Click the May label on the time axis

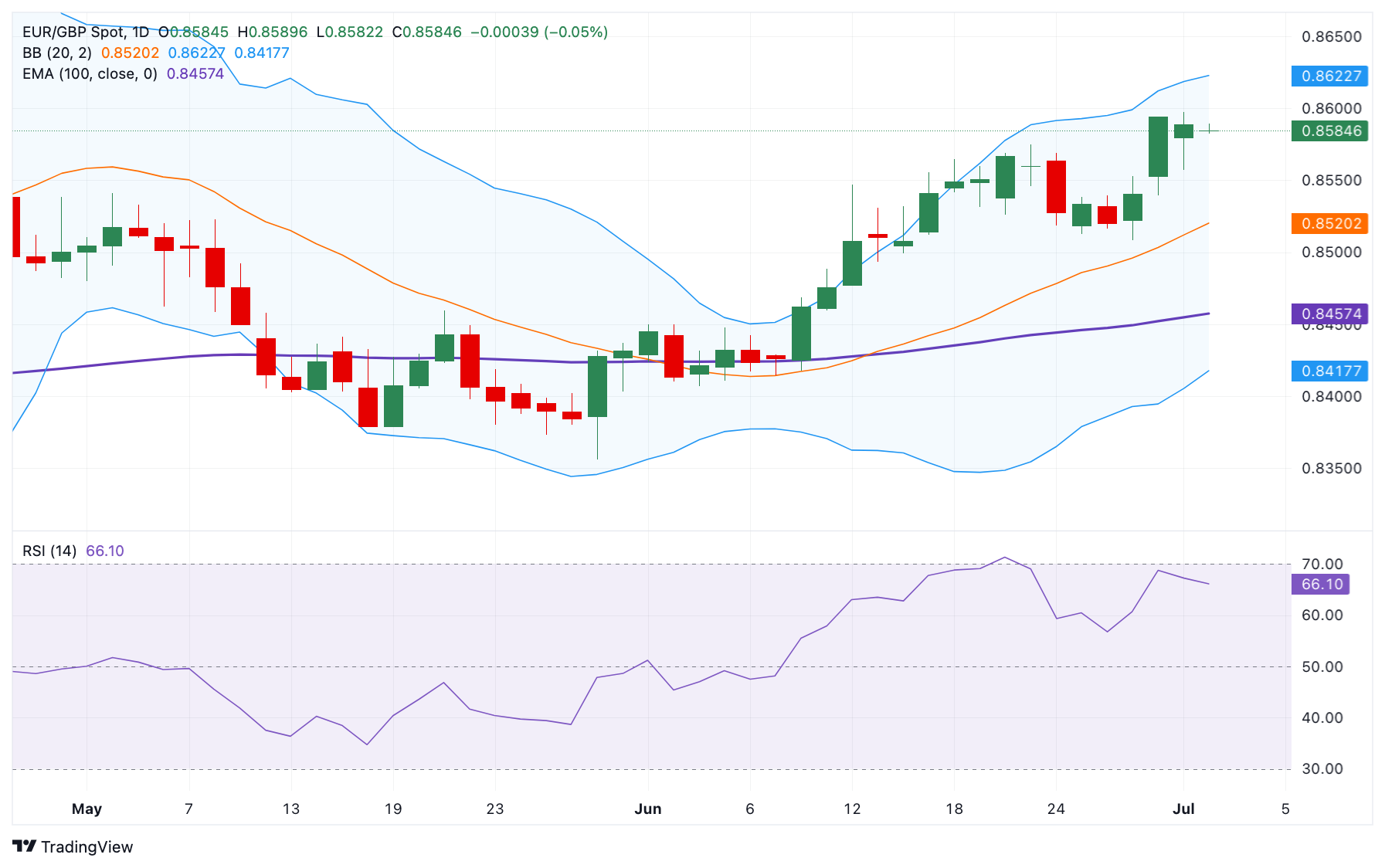point(87,809)
